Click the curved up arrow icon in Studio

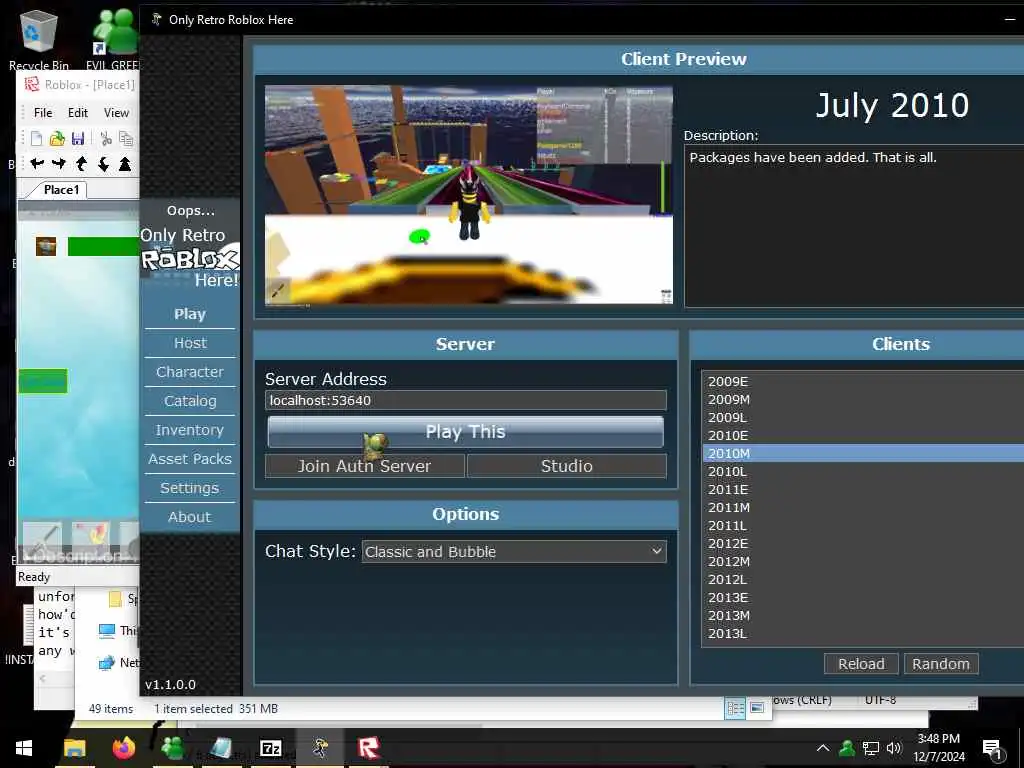click(x=81, y=163)
